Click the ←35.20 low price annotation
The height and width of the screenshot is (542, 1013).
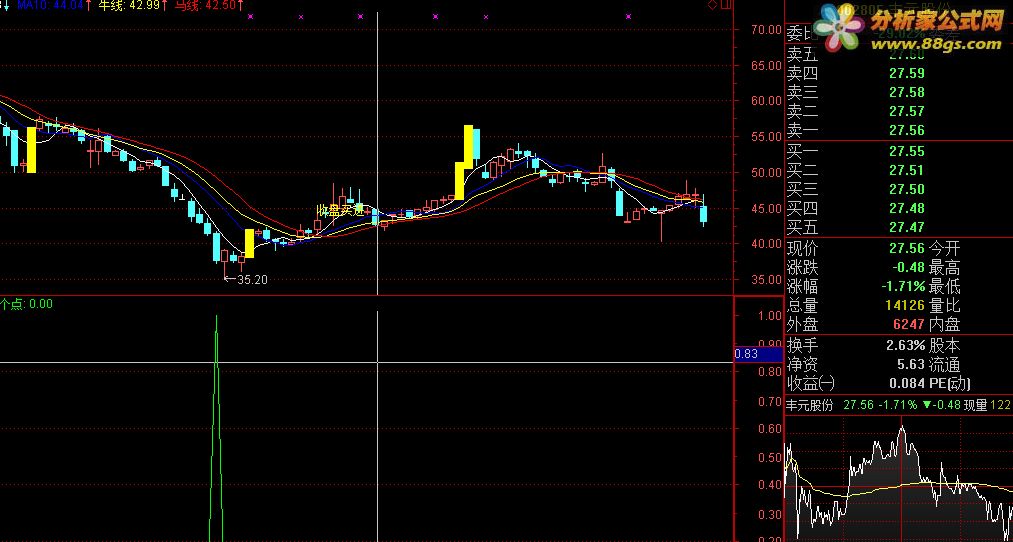(245, 280)
